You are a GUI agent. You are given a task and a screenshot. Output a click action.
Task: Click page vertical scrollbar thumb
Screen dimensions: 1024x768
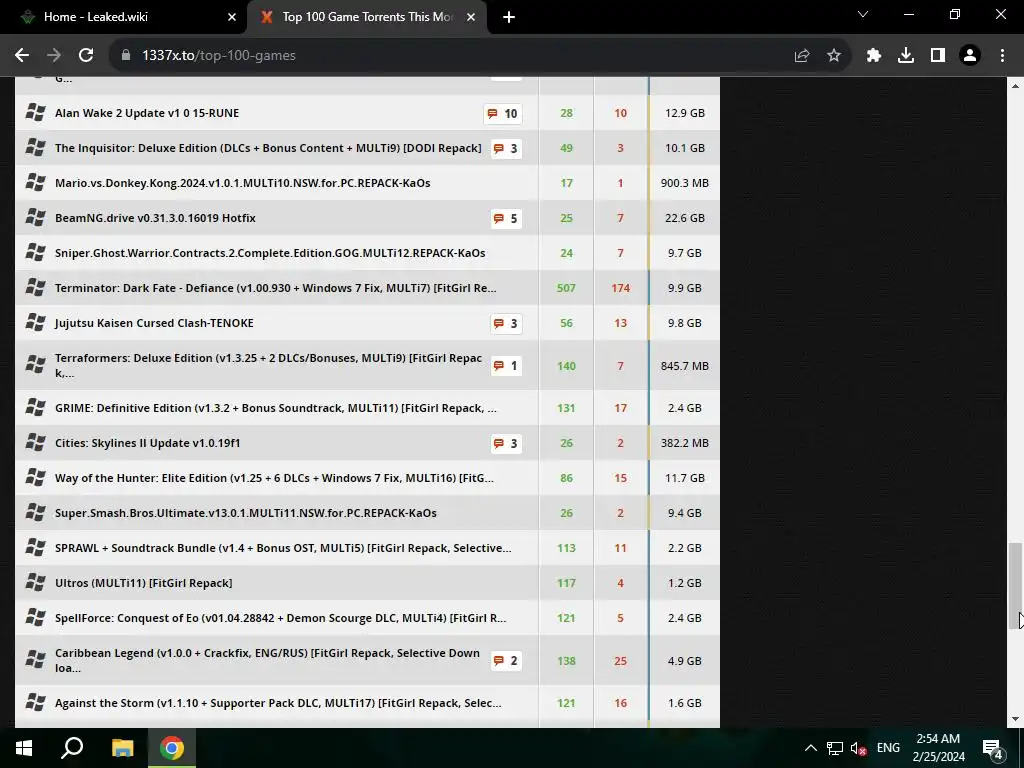(1015, 585)
